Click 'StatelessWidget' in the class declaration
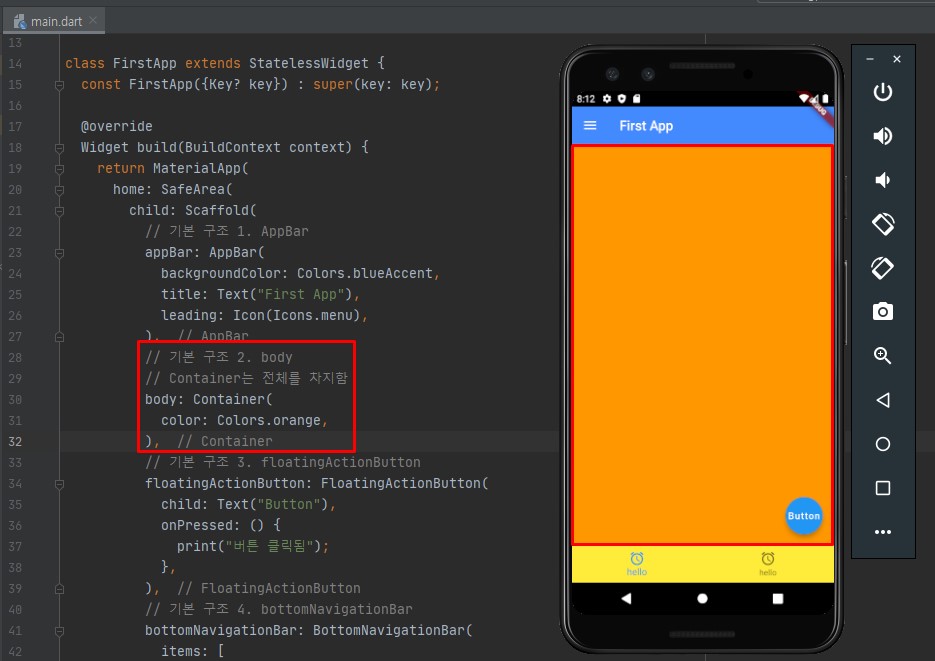 coord(309,63)
